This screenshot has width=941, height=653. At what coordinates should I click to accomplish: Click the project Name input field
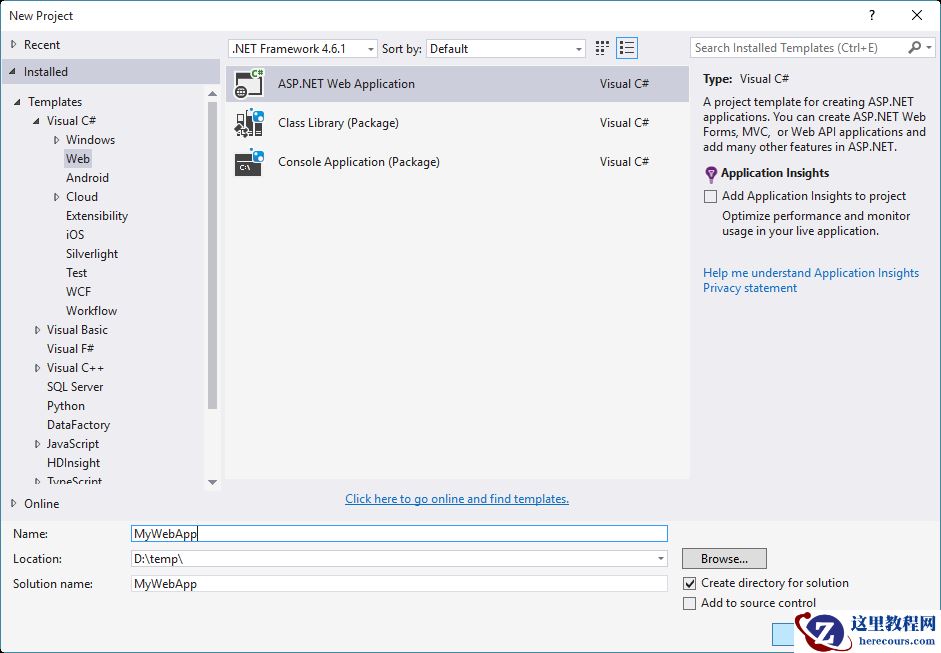(x=399, y=534)
